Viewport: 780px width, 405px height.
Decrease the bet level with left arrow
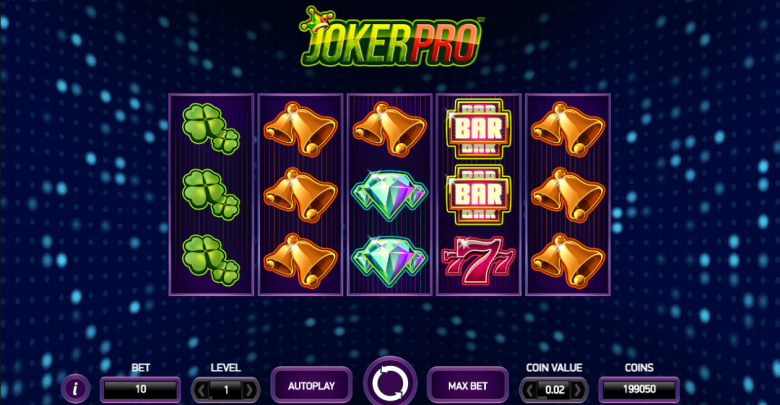201,390
